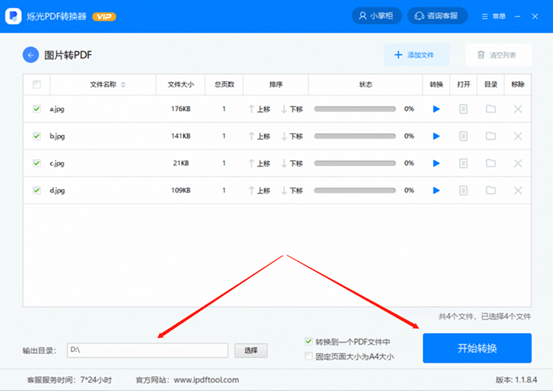Start converting d.jpg with the play icon

(x=436, y=190)
